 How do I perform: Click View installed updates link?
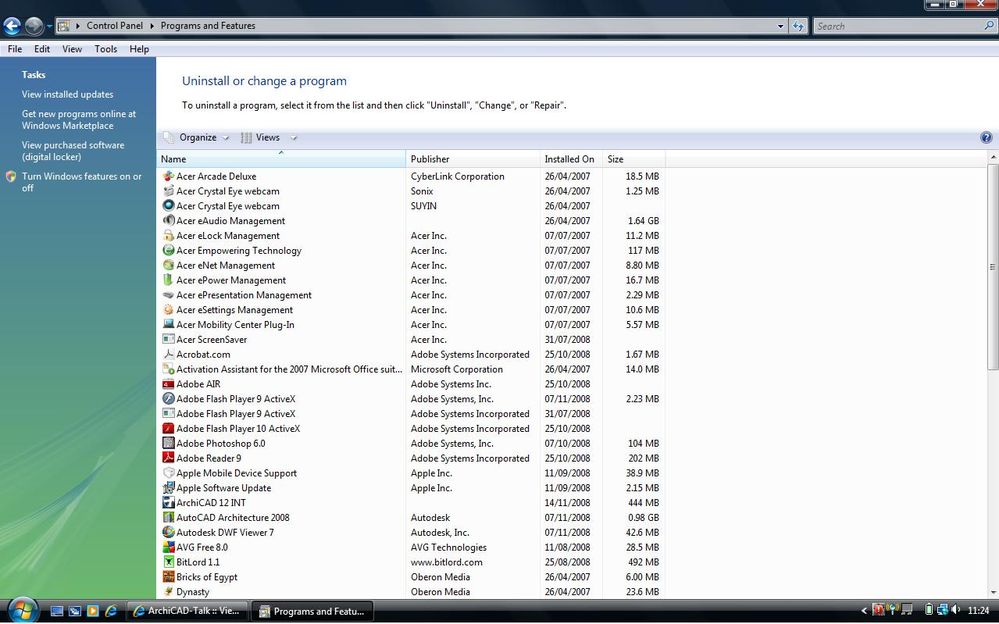[x=68, y=94]
